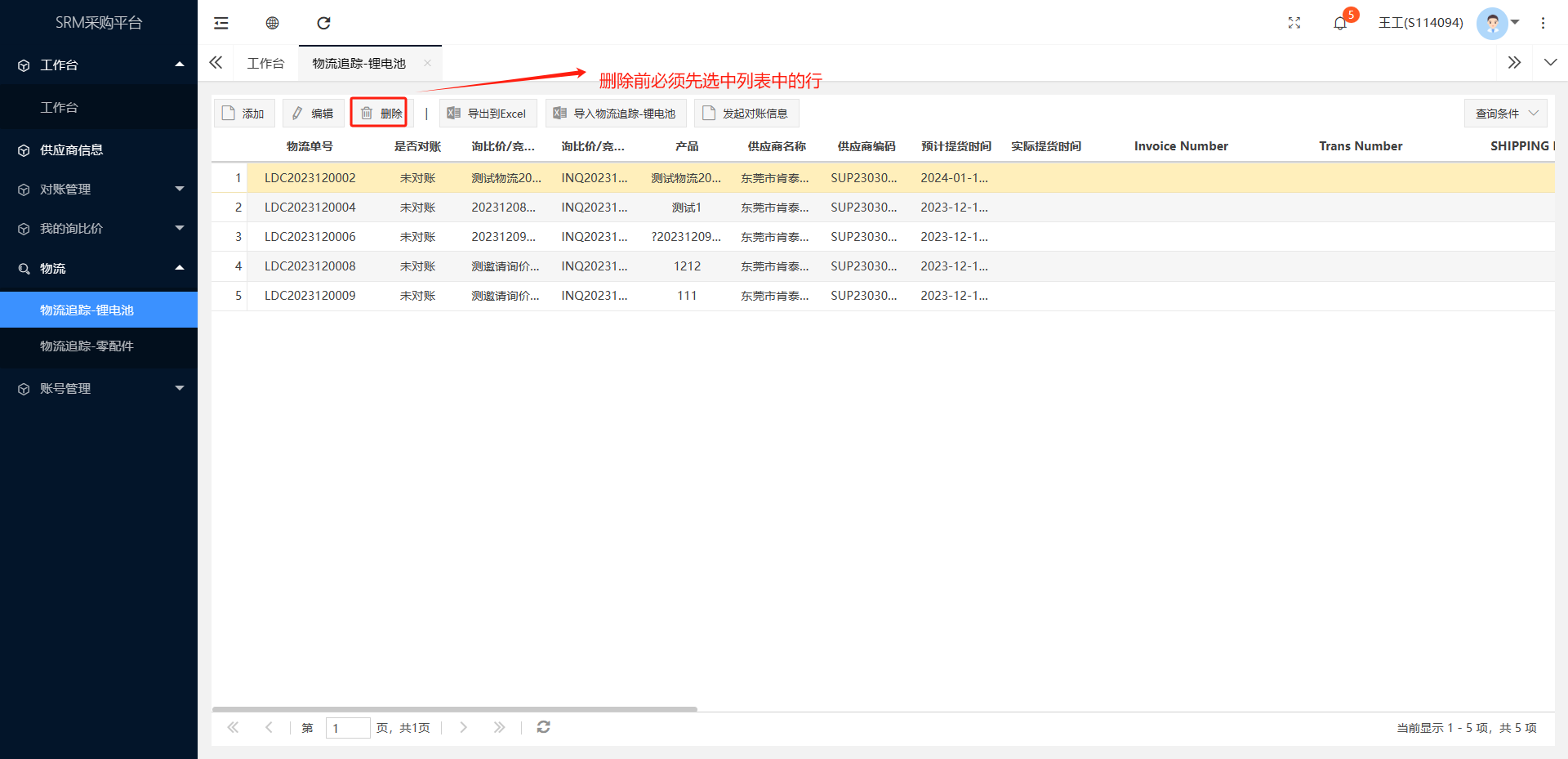This screenshot has width=1568, height=759.
Task: Expand the 对账管理 sidebar group
Action: pyautogui.click(x=99, y=189)
